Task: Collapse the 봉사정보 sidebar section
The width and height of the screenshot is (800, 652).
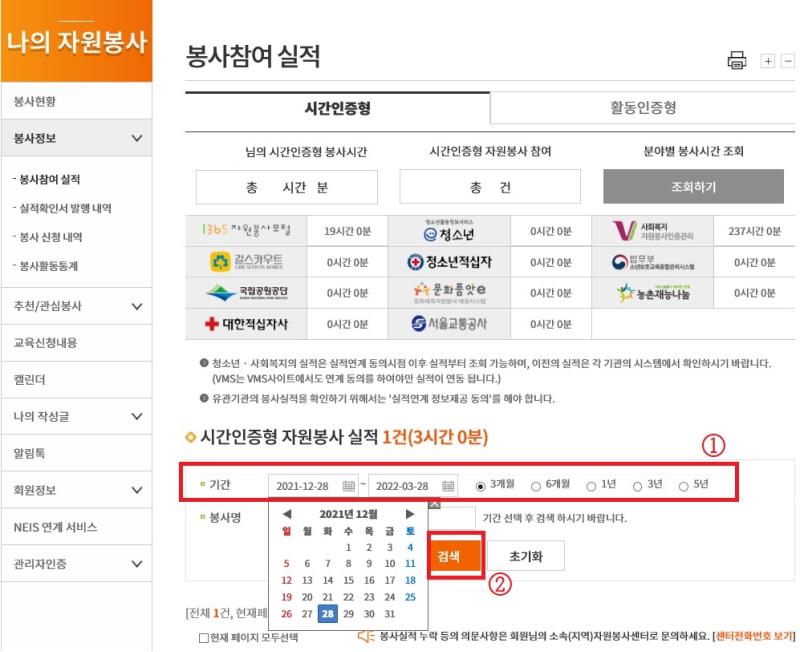Action: click(x=137, y=138)
